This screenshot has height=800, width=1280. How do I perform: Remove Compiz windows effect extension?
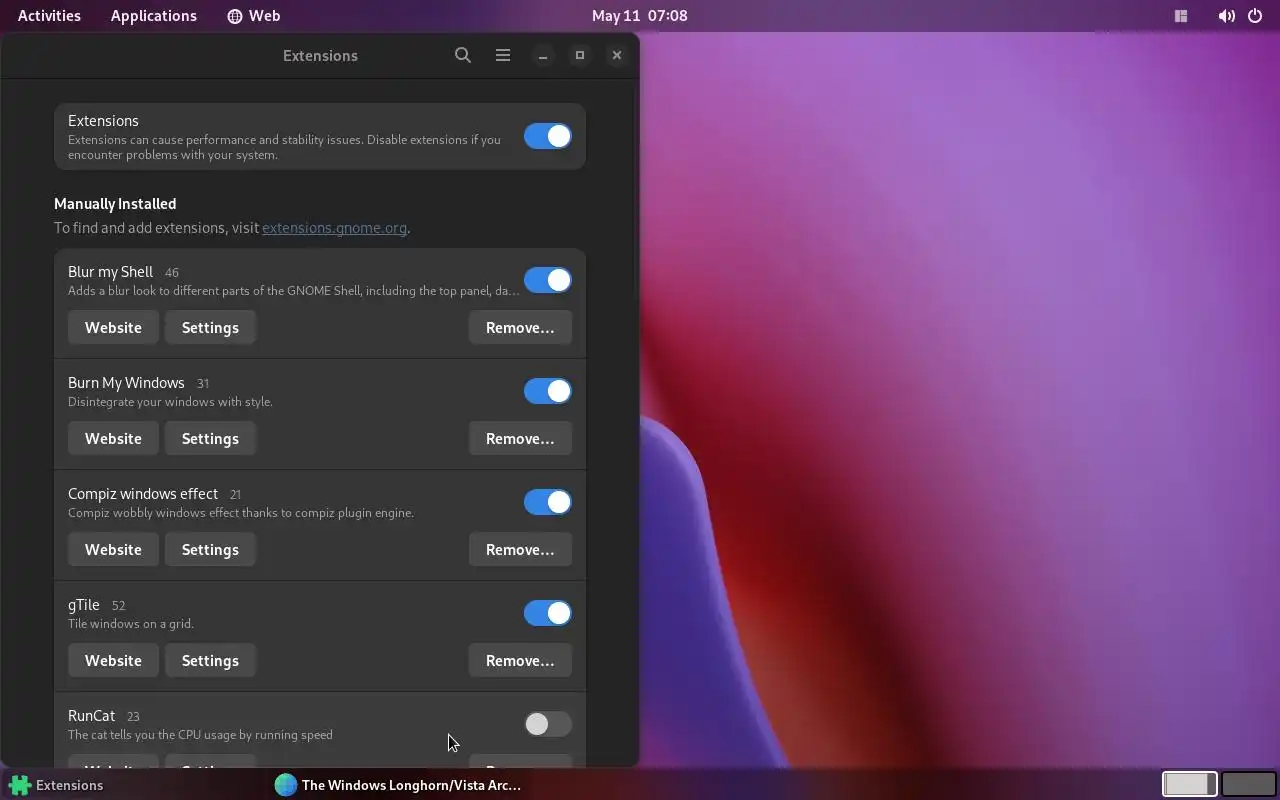click(x=520, y=550)
